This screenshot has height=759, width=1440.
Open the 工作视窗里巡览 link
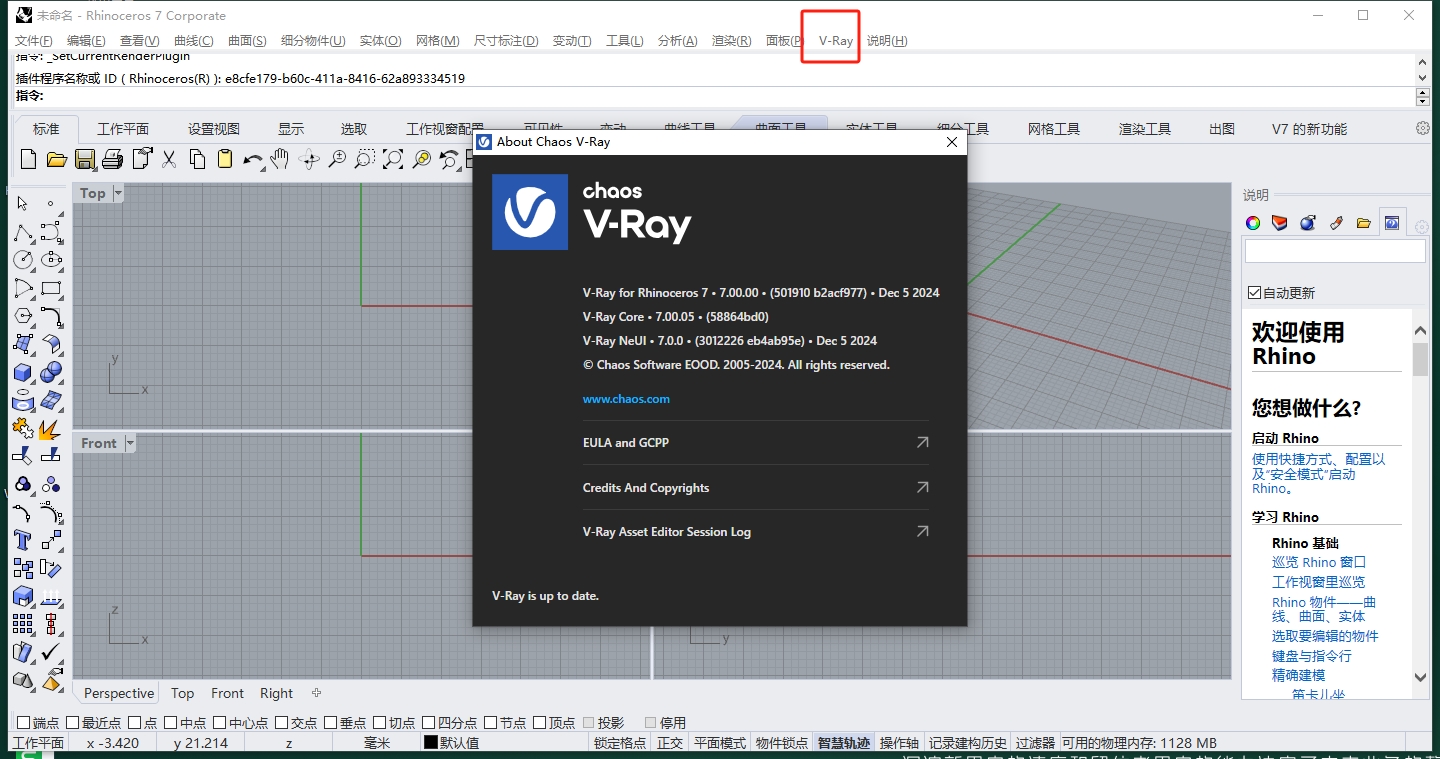(x=1318, y=582)
